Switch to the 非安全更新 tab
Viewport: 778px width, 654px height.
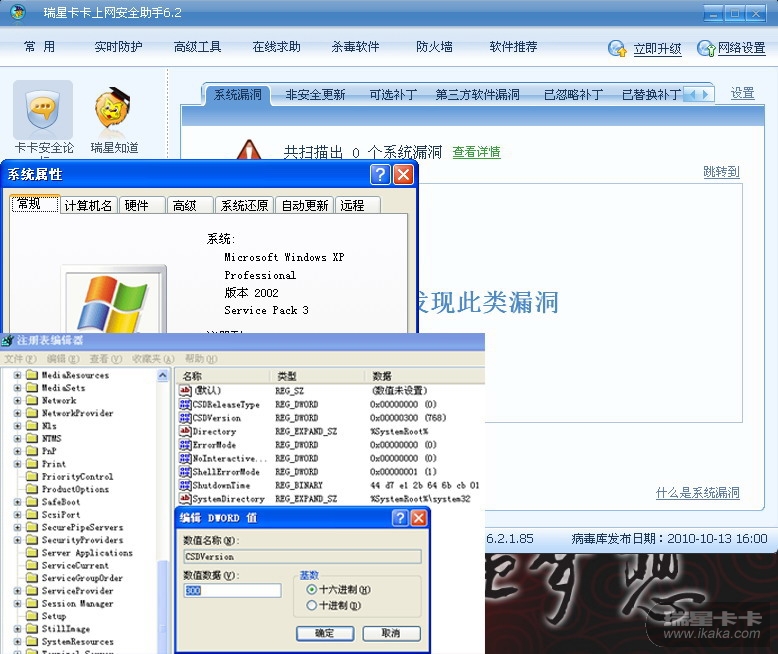[315, 94]
